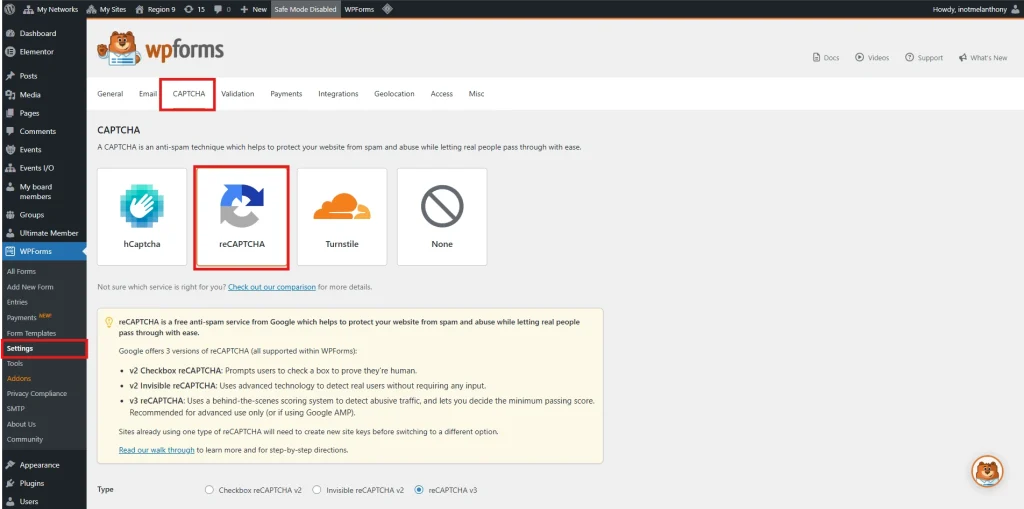The height and width of the screenshot is (509, 1024).
Task: Switch to CAPTCHA settings tab
Action: [189, 94]
